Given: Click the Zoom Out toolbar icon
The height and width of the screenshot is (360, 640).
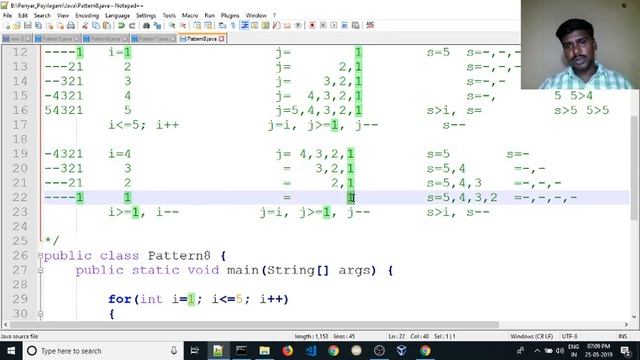Looking at the screenshot, I should coord(183,26).
